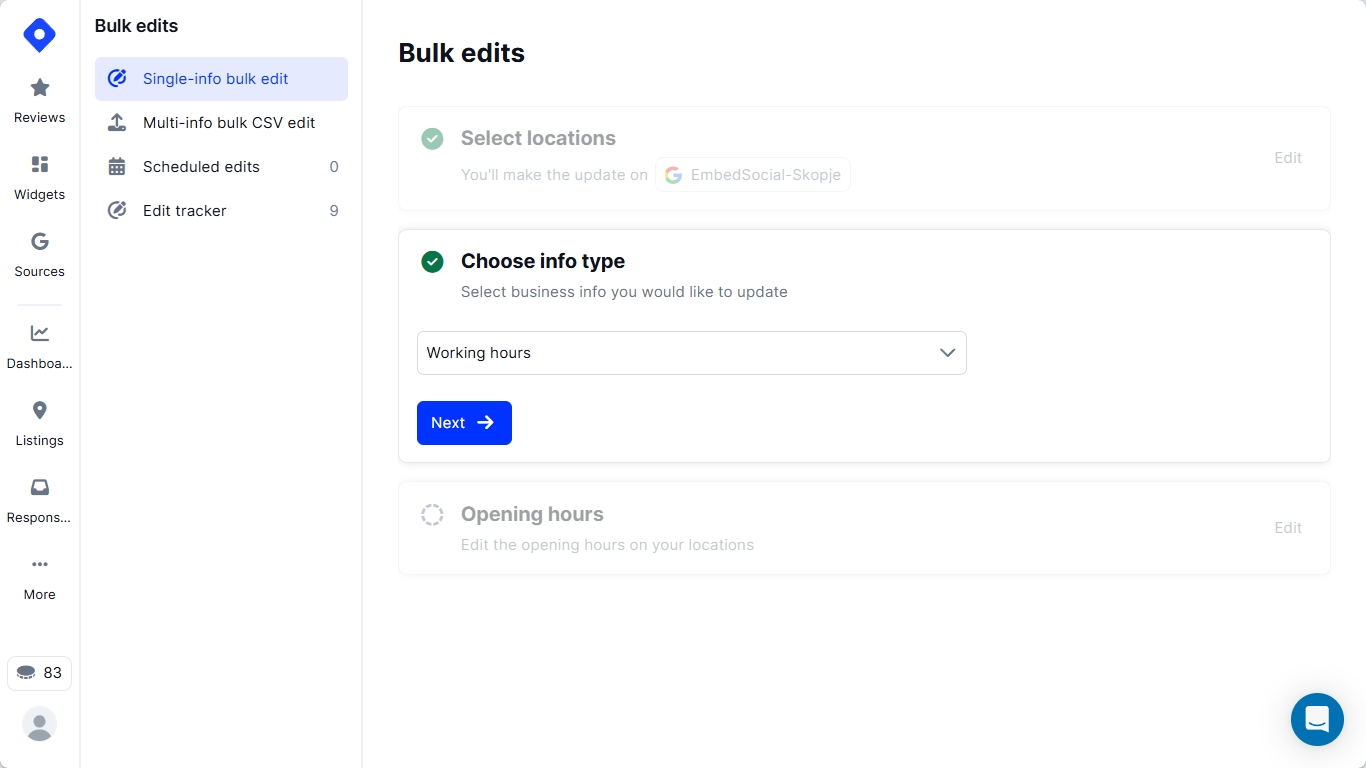Go to Listings via pin icon
1366x768 pixels.
click(x=40, y=411)
